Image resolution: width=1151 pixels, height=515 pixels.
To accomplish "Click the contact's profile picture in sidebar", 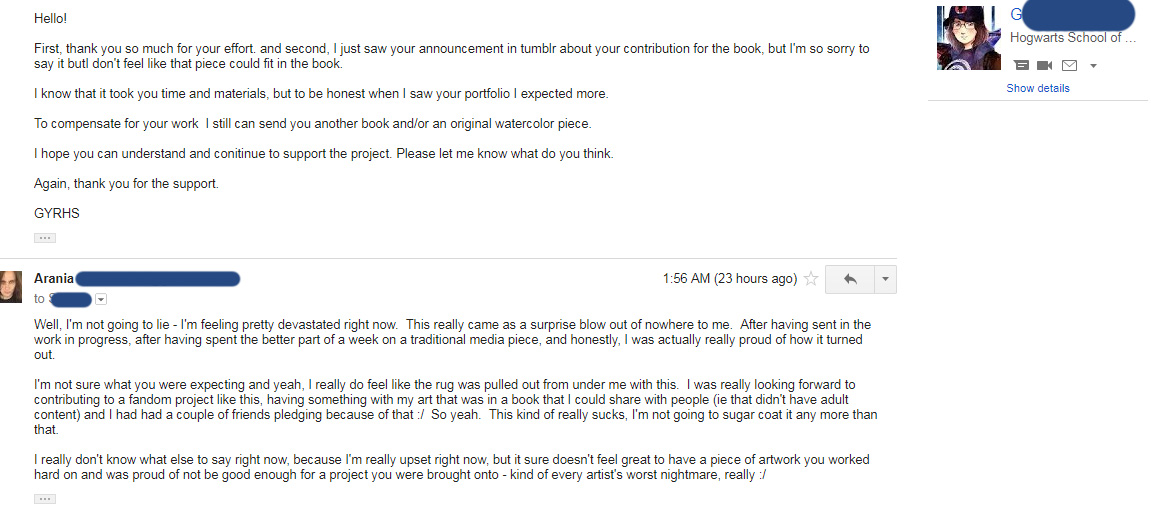I will (x=968, y=38).
